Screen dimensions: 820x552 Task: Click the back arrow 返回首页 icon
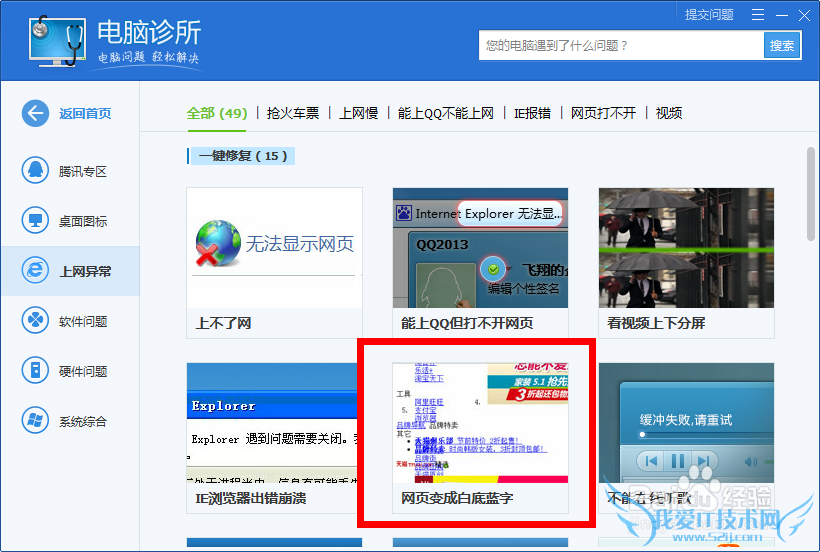(x=36, y=113)
